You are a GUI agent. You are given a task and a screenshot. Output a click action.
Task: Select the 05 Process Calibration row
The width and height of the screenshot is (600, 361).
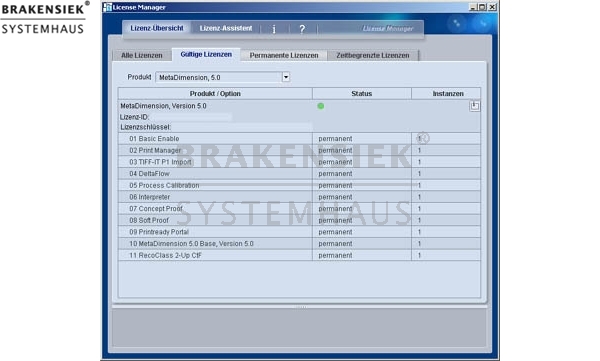299,185
